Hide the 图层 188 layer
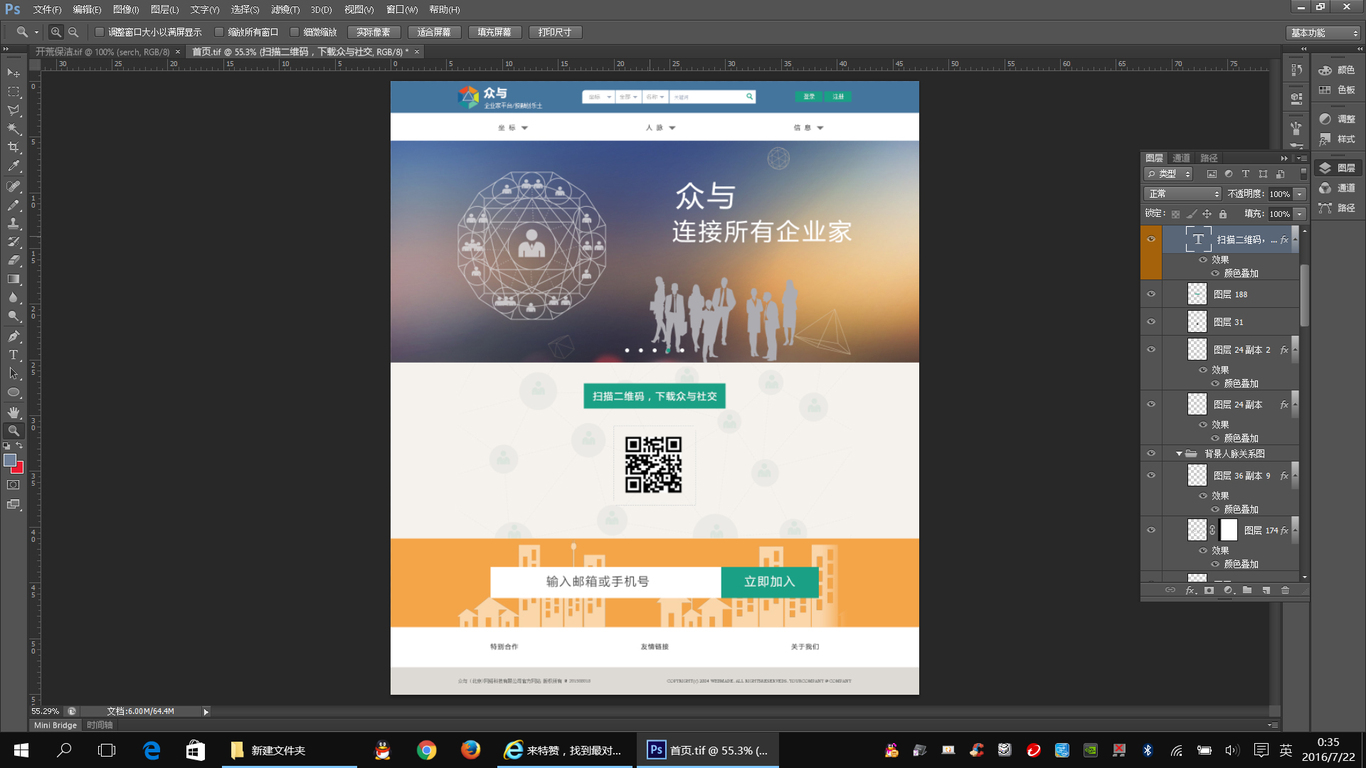 (1151, 294)
